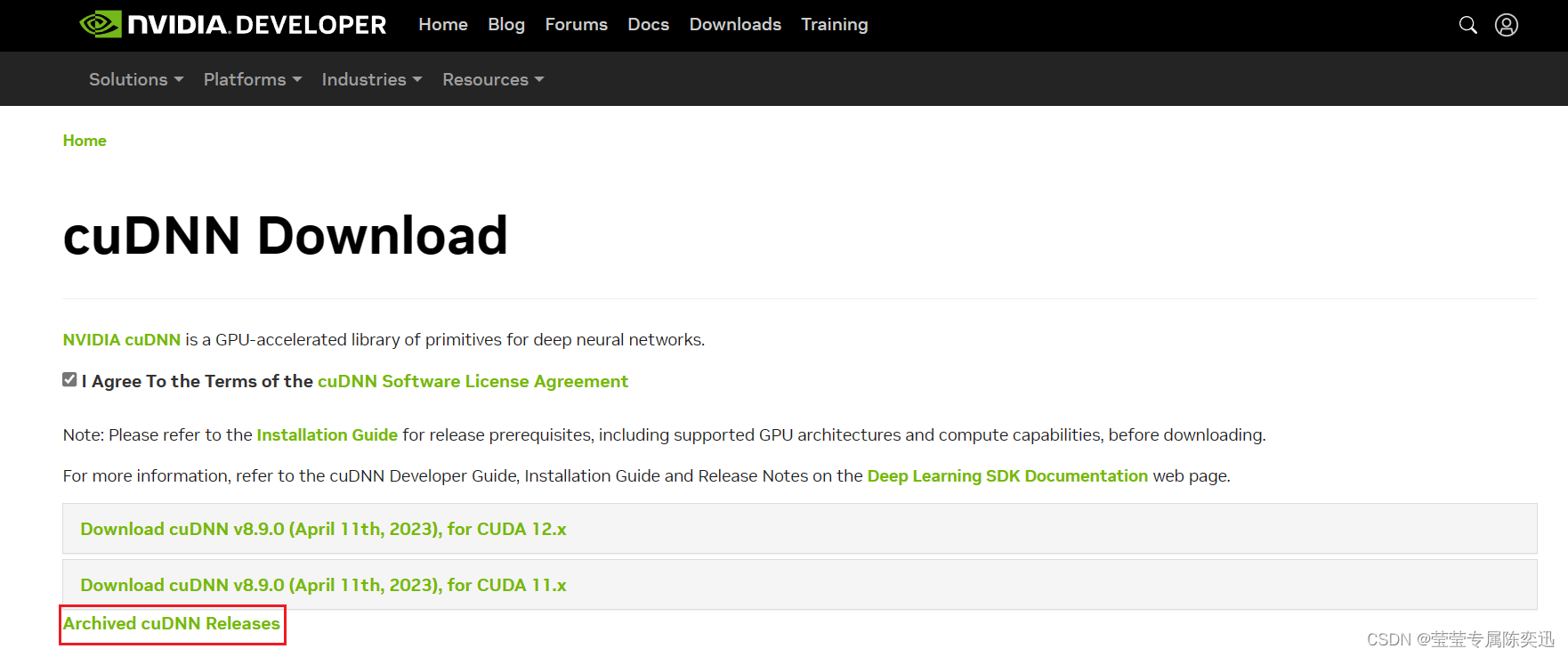Open the Downloads menu item
Screen dimensions: 1568x657
click(735, 25)
